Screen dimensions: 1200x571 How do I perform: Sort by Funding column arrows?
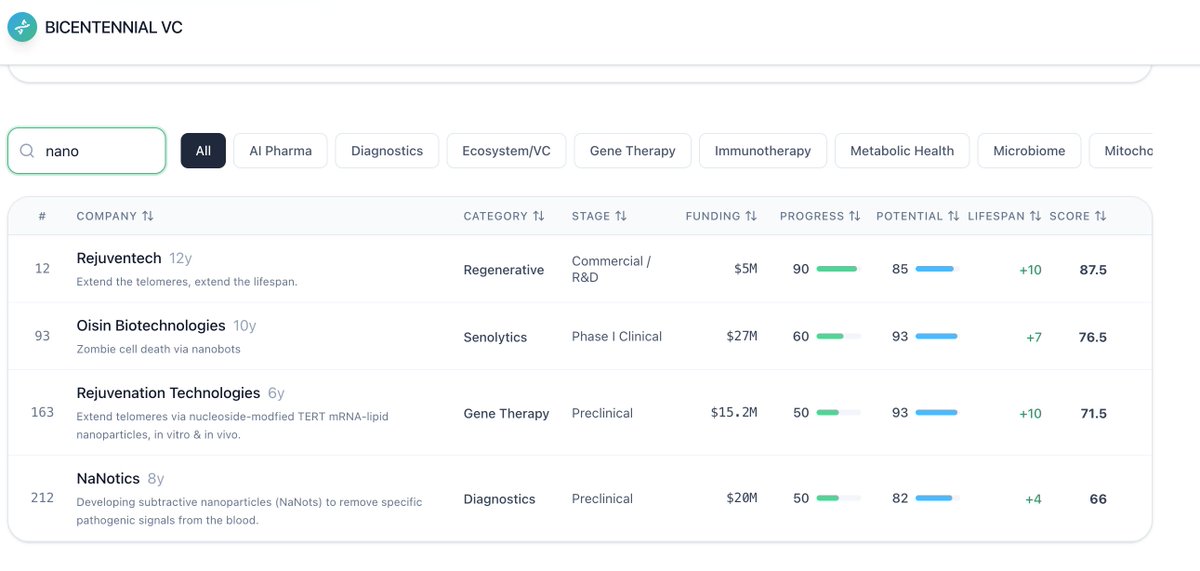pyautogui.click(x=751, y=216)
